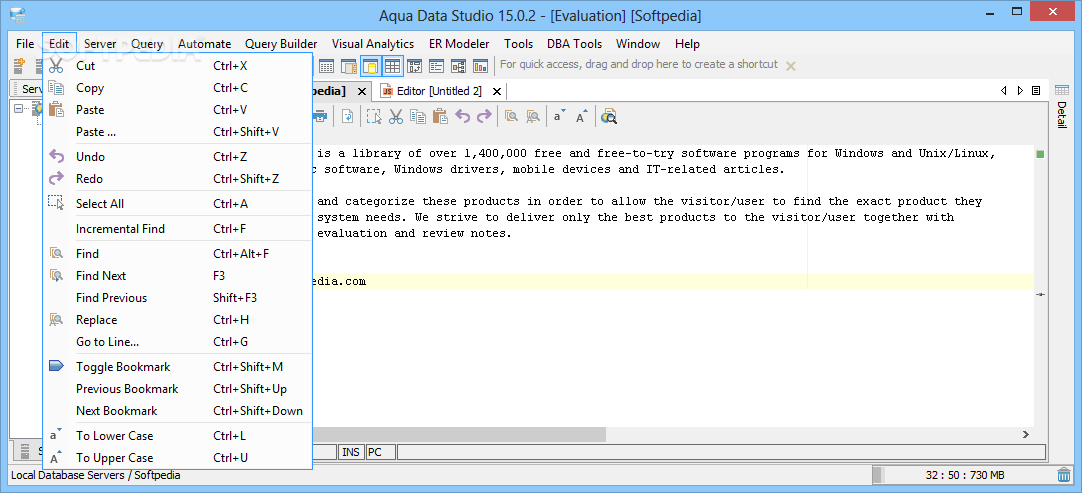Image resolution: width=1082 pixels, height=493 pixels.
Task: Close the Editor [Untitled 2] tab
Action: coord(496,91)
